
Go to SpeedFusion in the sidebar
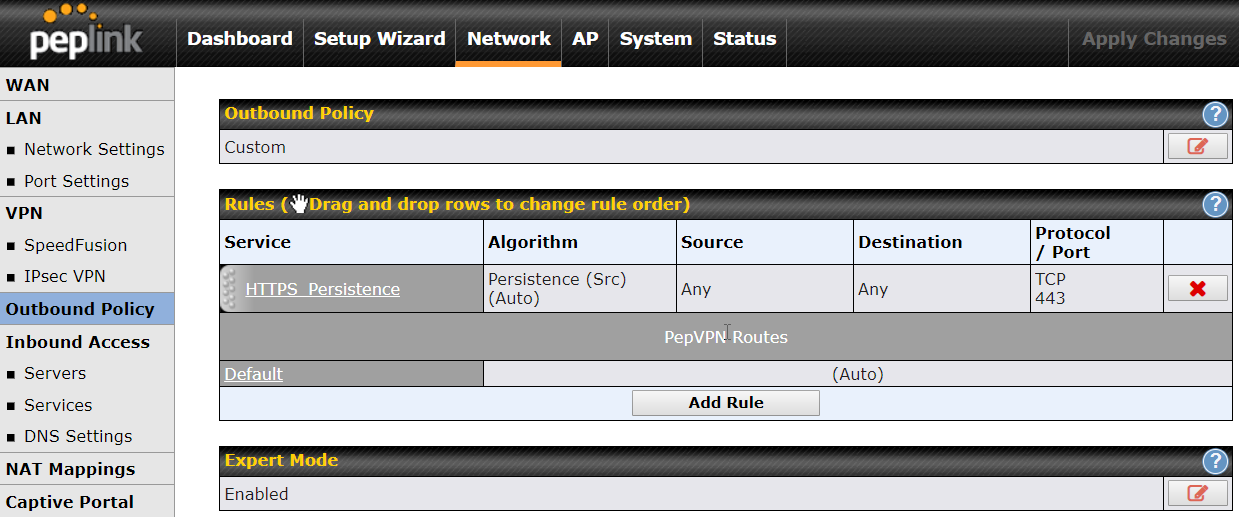pos(76,245)
